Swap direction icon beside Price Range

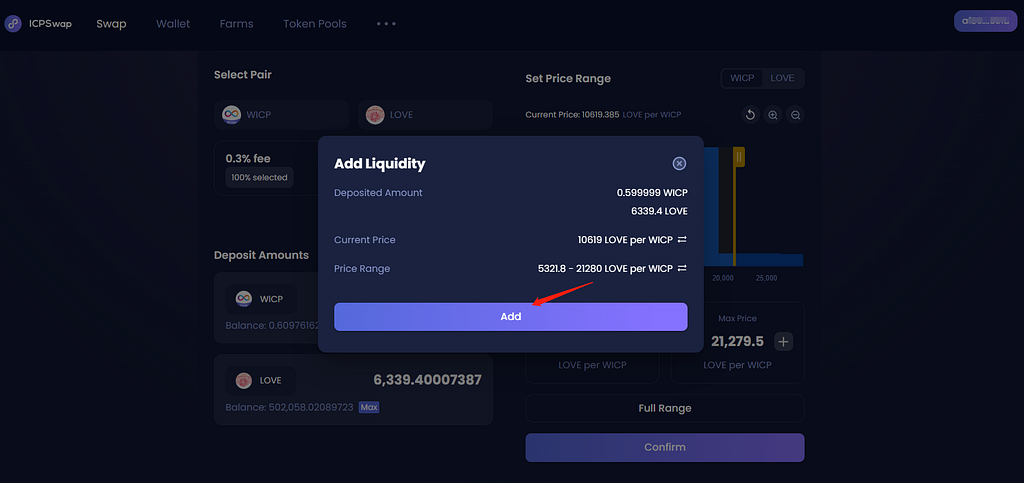click(x=682, y=268)
